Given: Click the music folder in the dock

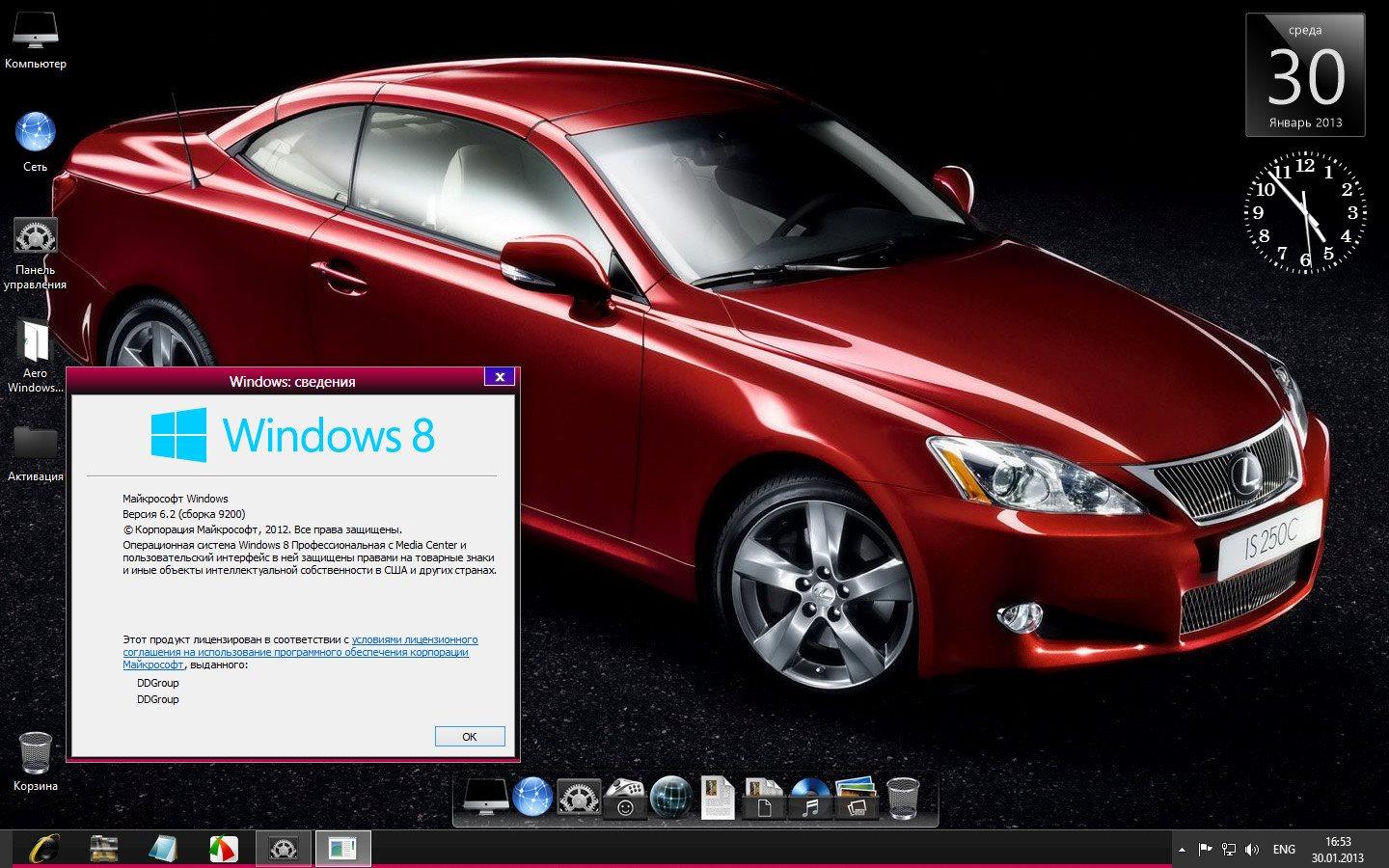Looking at the screenshot, I should 810,799.
